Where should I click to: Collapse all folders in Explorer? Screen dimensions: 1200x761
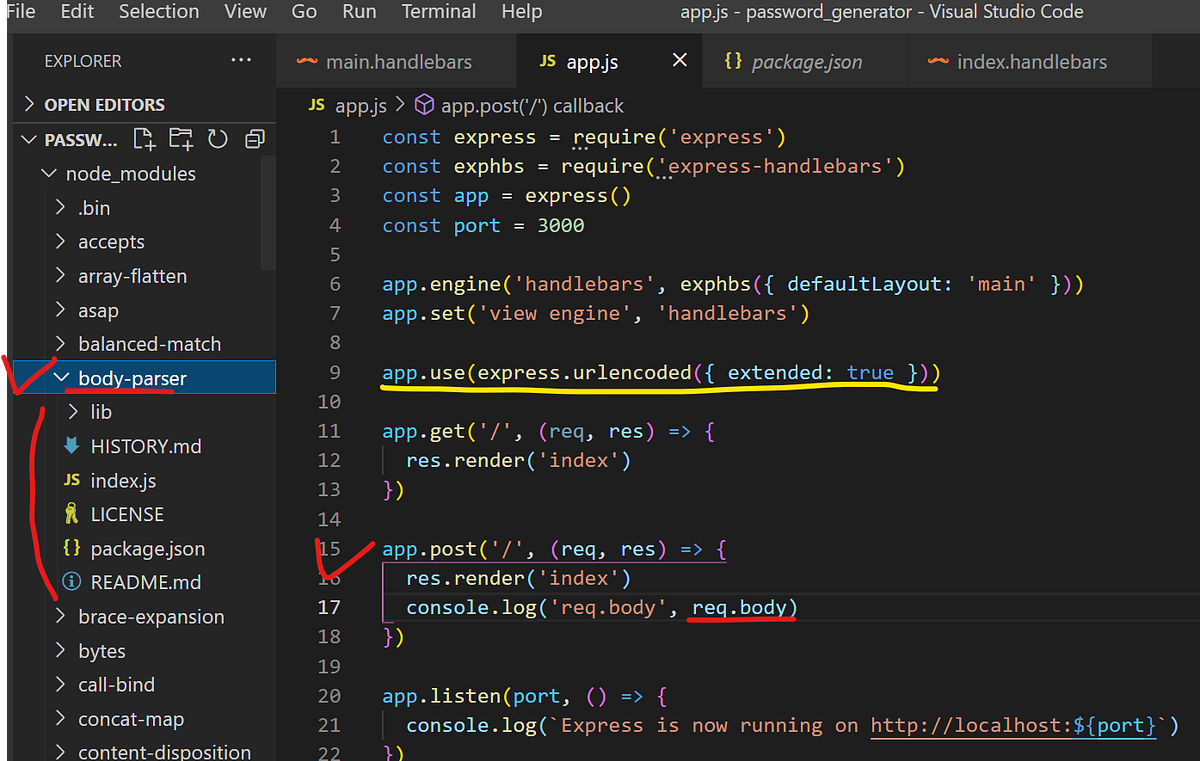253,139
